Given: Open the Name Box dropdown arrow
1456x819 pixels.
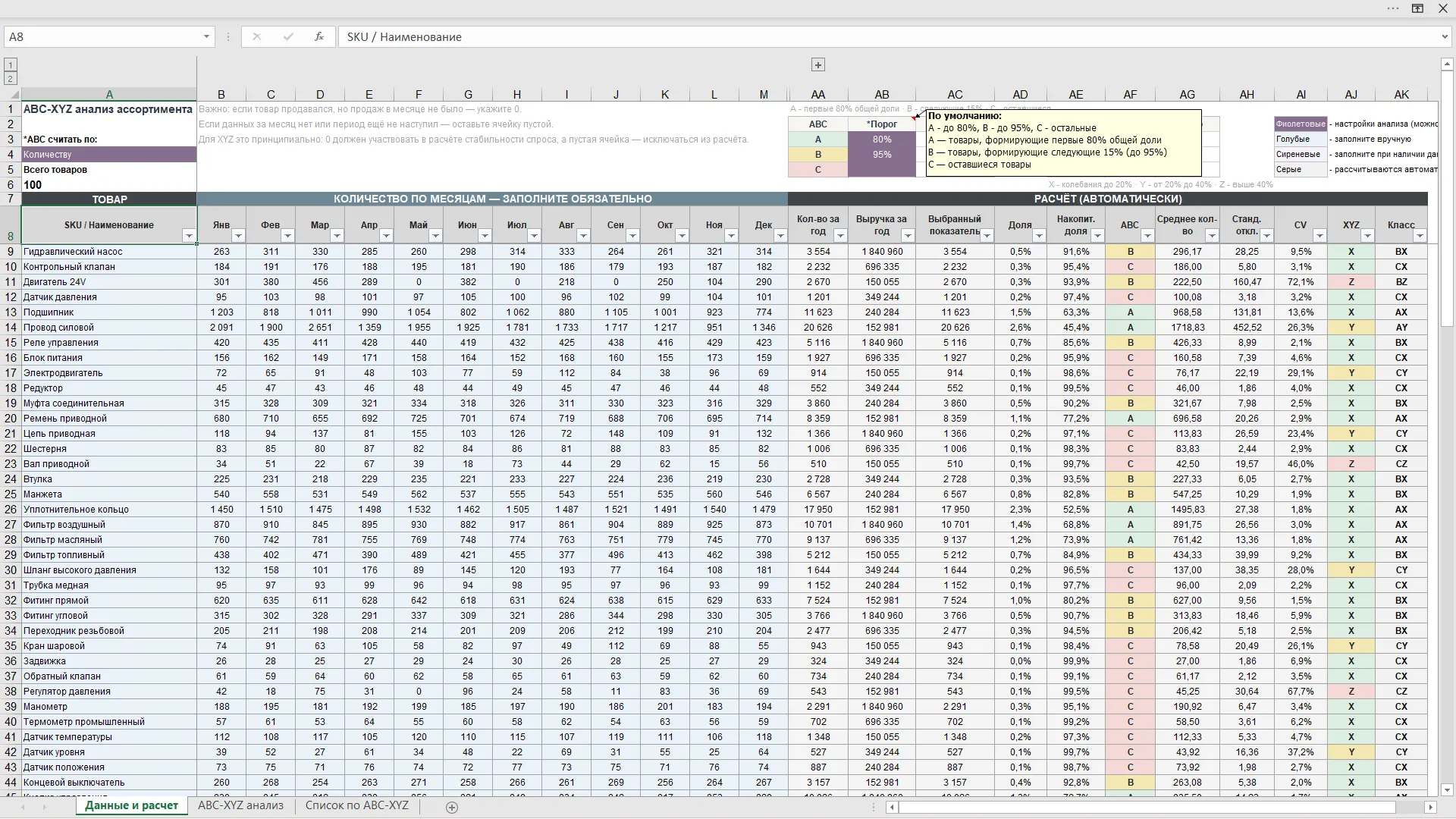Looking at the screenshot, I should click(206, 36).
